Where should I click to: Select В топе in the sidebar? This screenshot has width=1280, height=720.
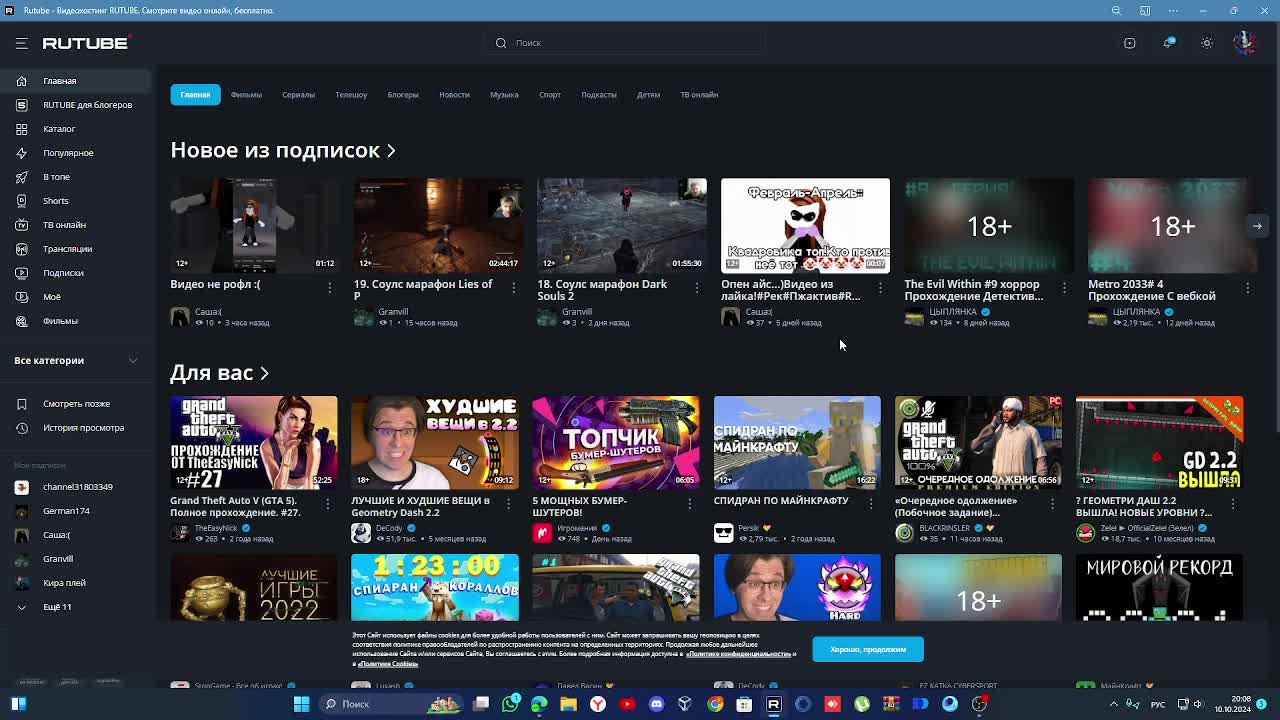click(76, 177)
